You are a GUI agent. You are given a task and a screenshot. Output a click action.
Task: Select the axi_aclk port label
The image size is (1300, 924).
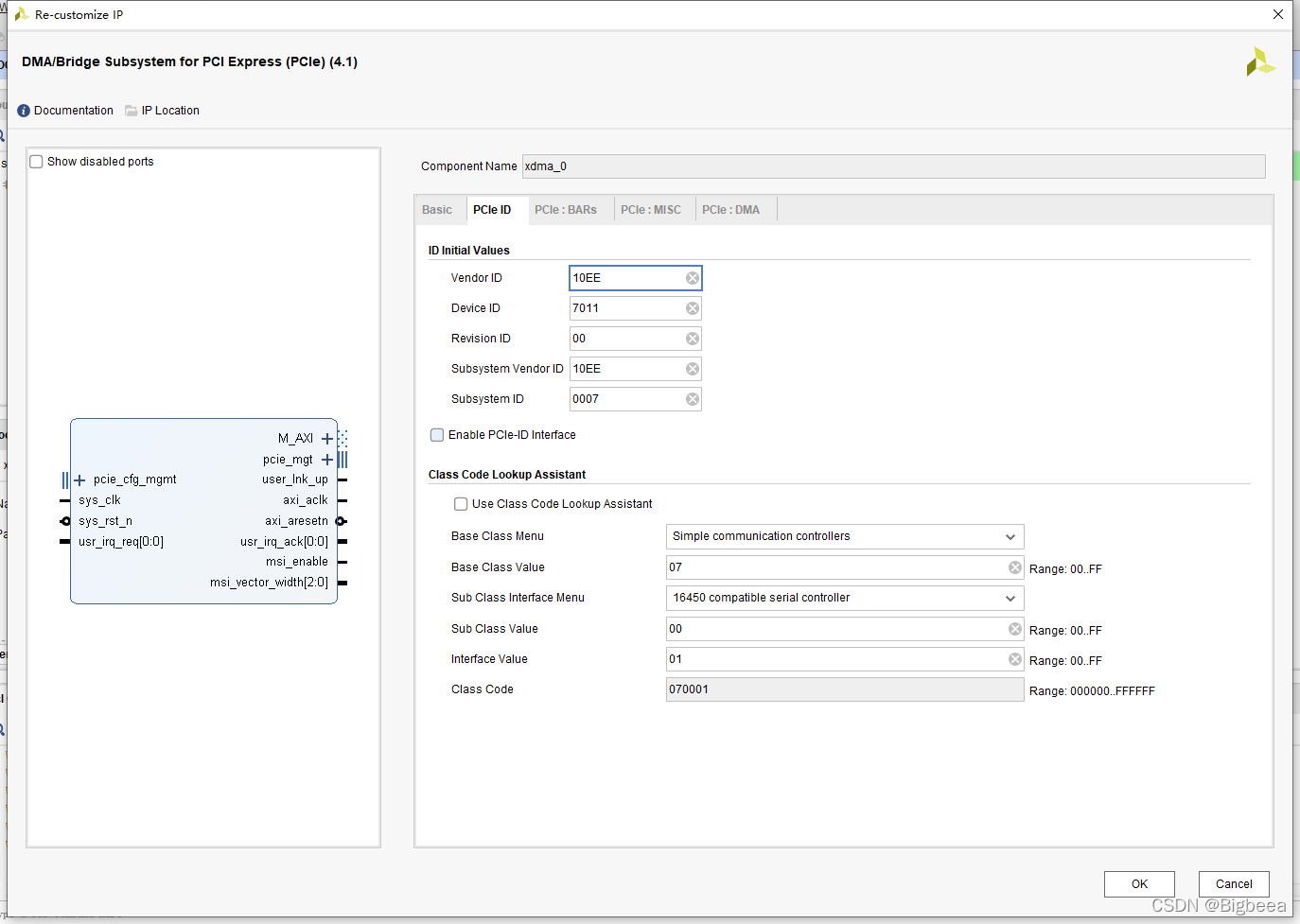point(306,500)
